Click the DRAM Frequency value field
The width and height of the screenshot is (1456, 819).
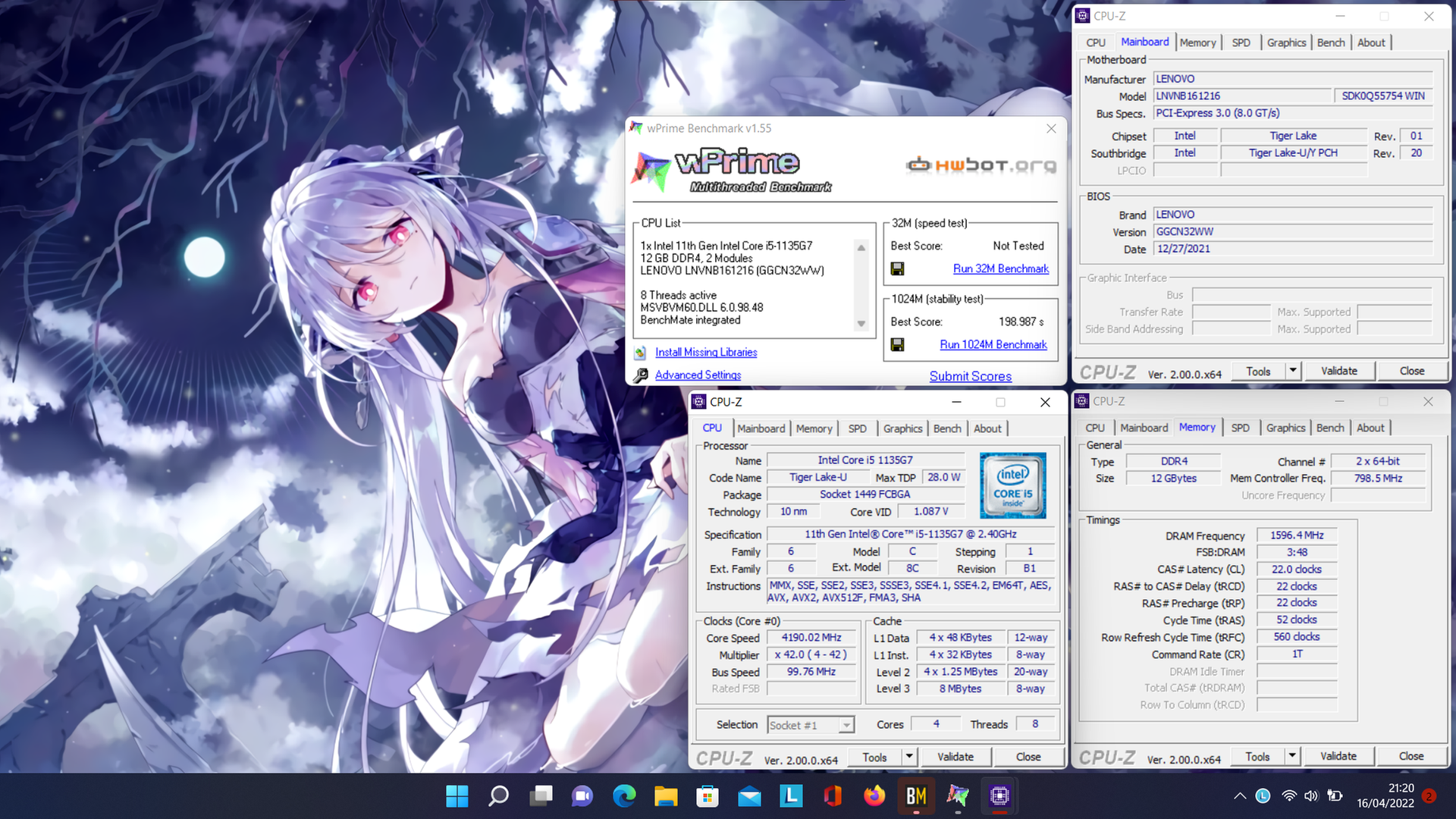click(1297, 535)
